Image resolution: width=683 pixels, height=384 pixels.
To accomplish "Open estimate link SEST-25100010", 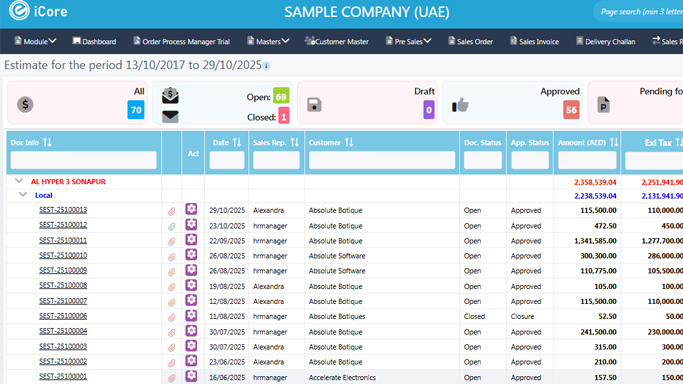I will (63, 256).
